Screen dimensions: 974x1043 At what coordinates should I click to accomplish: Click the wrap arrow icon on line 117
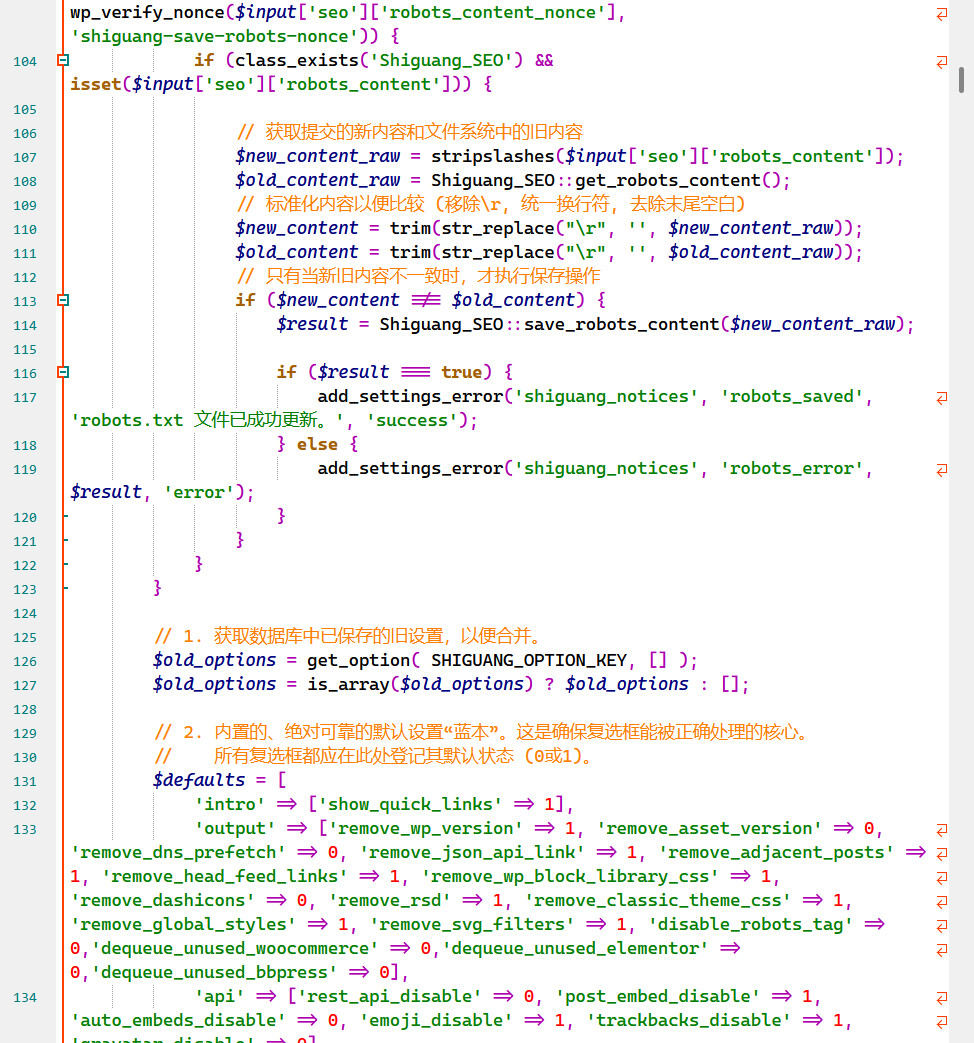[x=941, y=397]
